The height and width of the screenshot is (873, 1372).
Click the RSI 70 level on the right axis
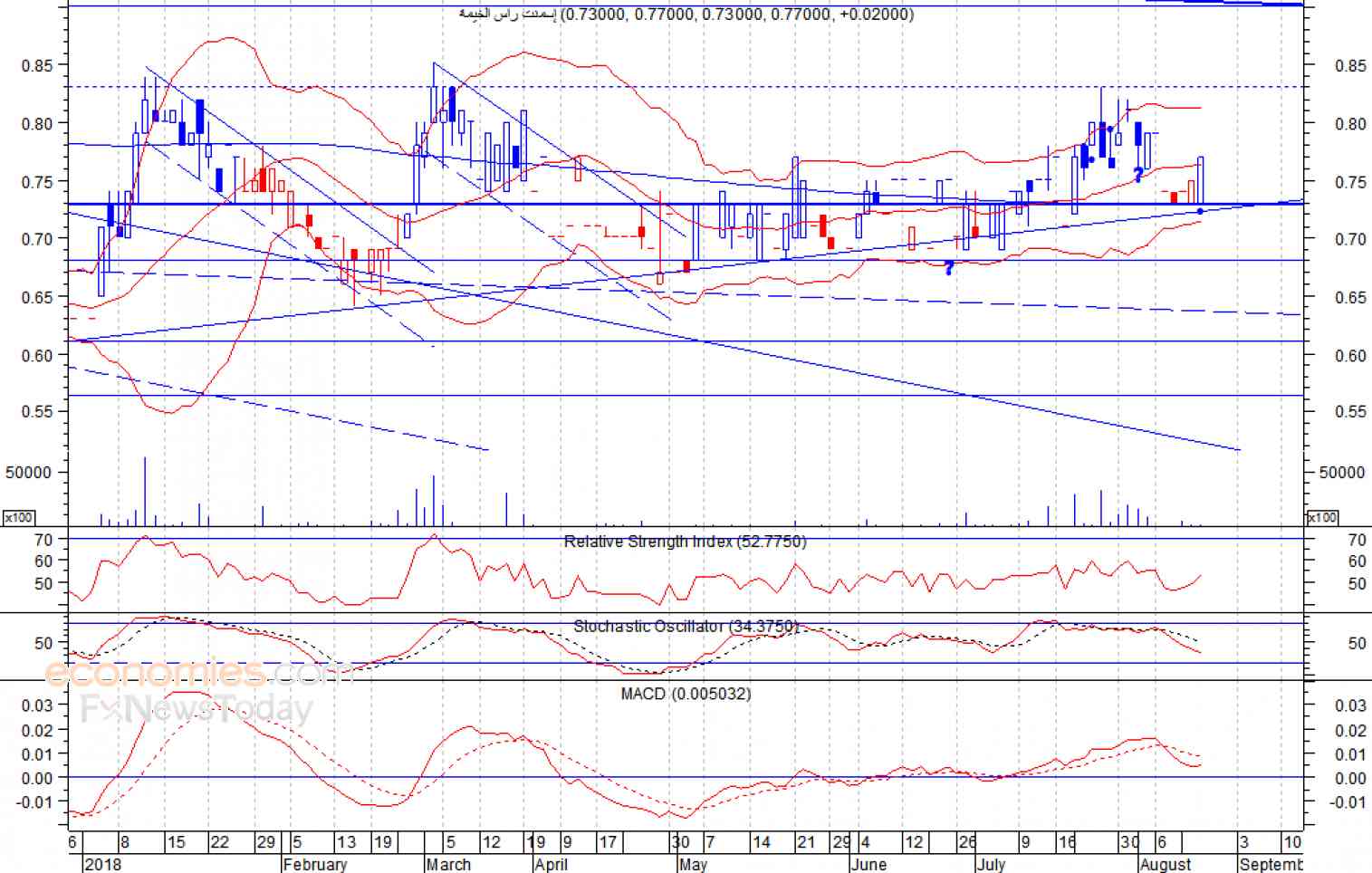pos(1357,540)
